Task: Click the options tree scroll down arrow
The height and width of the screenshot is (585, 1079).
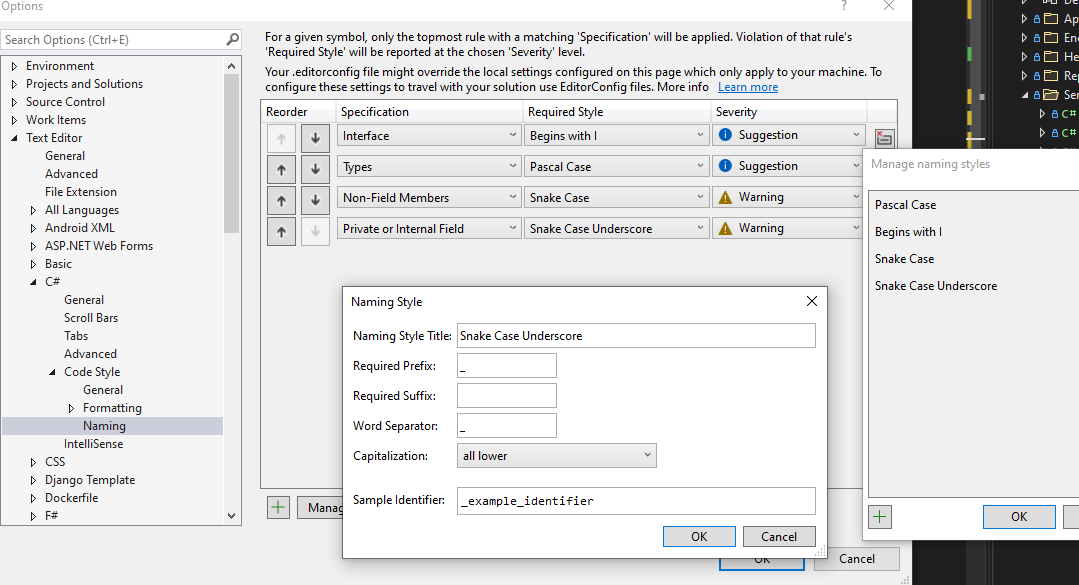Action: click(x=232, y=515)
